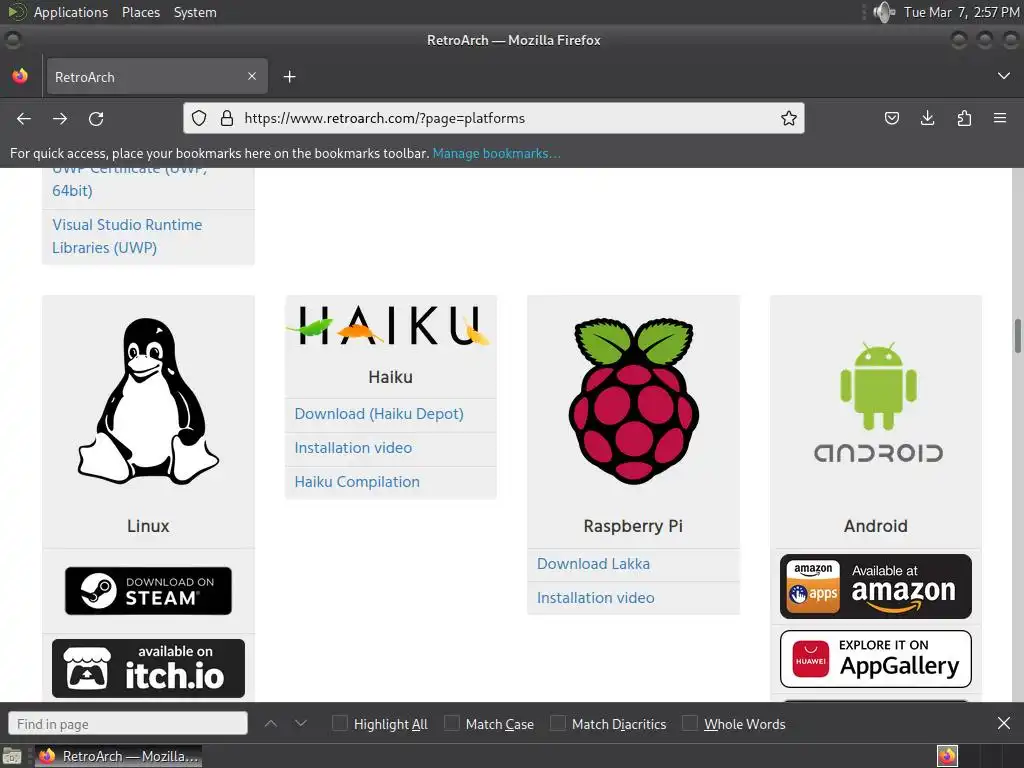
Task: Select the RetroArch tab
Action: coord(157,76)
